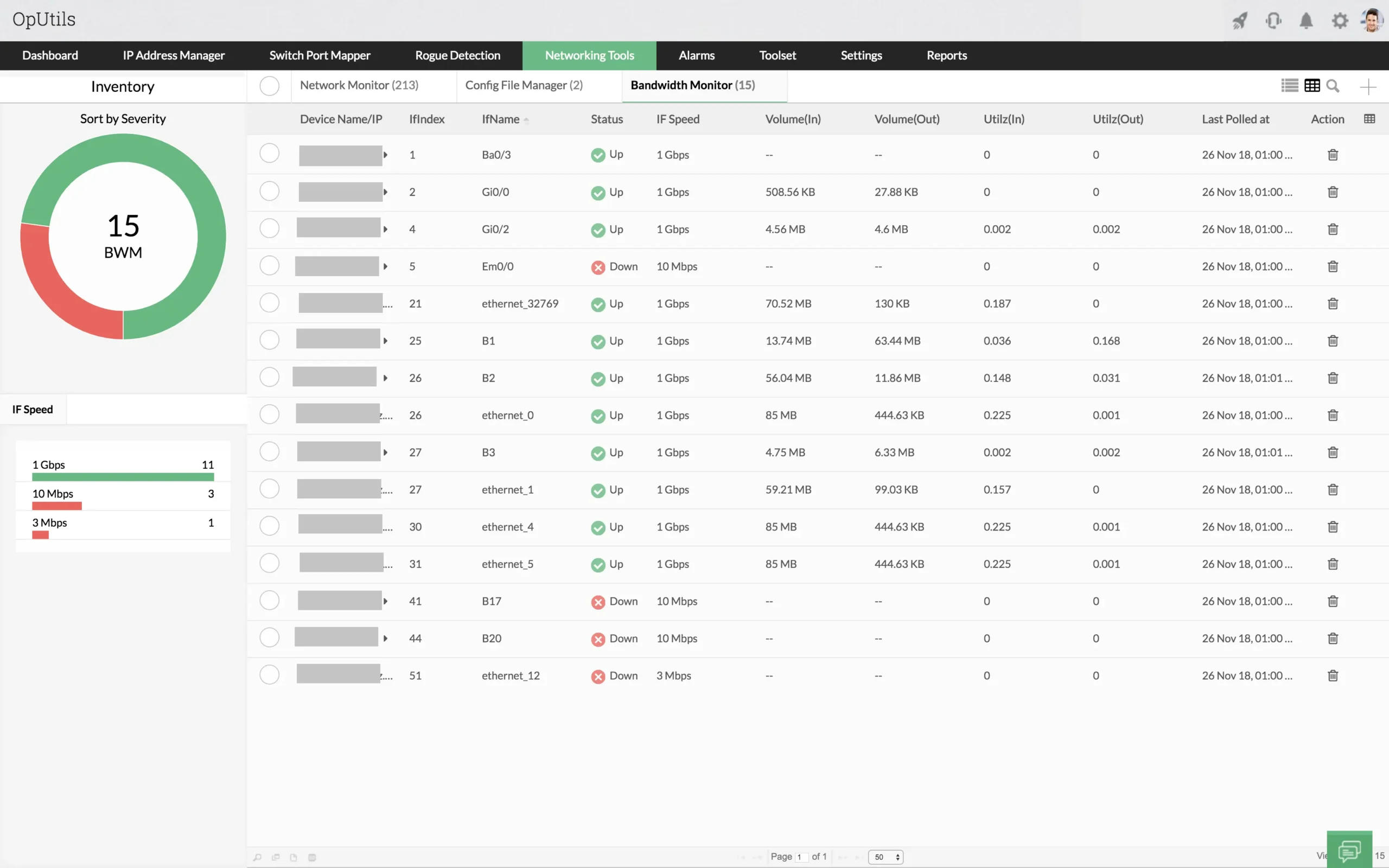The image size is (1389, 868).
Task: Click the list view icon
Action: tap(1290, 85)
